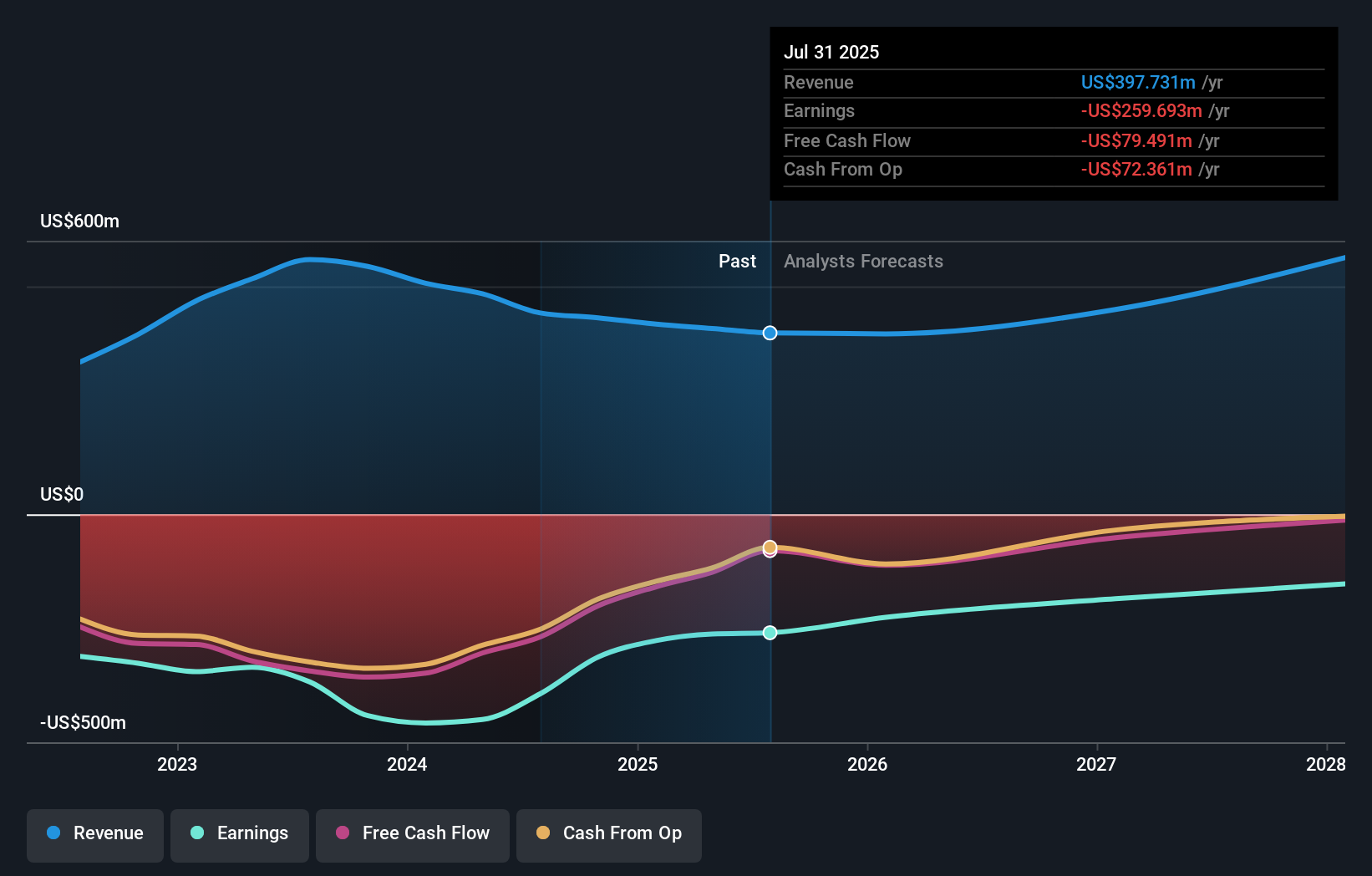Viewport: 1372px width, 876px height.
Task: Expand the Jul 31 2025 tooltip details
Action: click(831, 52)
